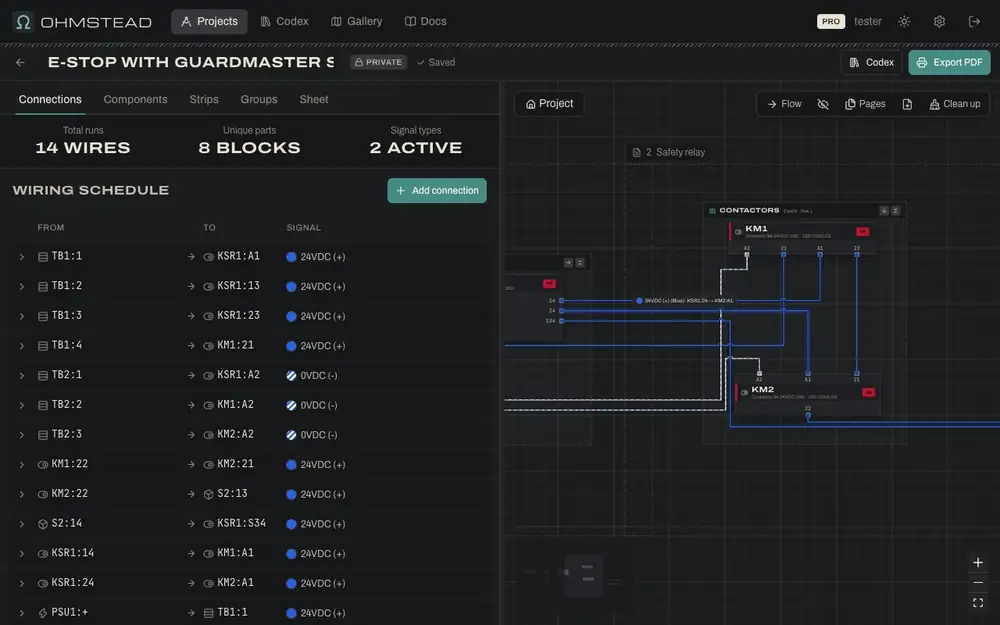Image resolution: width=1000 pixels, height=625 pixels.
Task: Click the KSR1:S34 destination cell
Action: [x=242, y=524]
